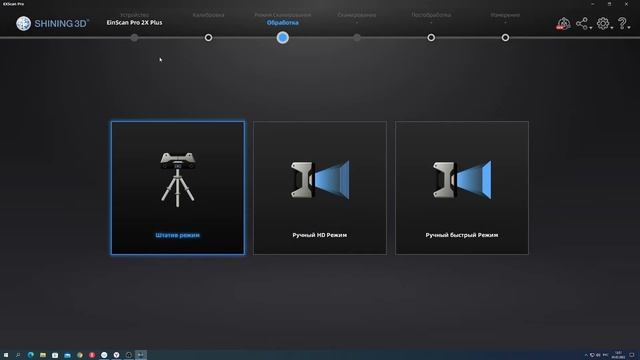The height and width of the screenshot is (360, 640).
Task: Open the cloud upload icon with red badge
Action: click(x=563, y=24)
